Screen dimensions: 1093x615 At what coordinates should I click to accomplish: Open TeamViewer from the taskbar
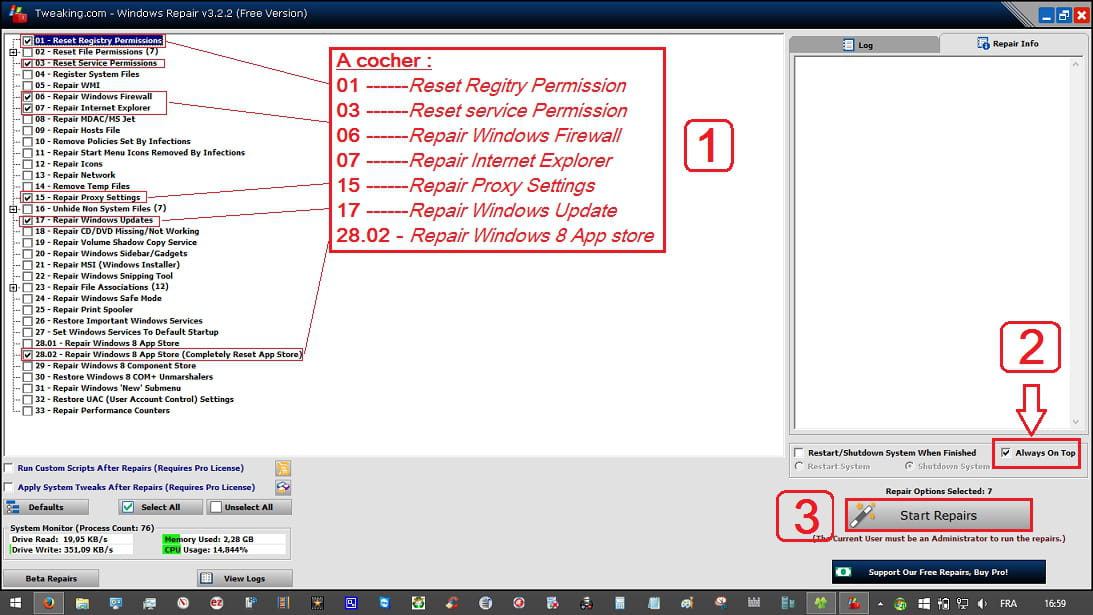point(384,603)
